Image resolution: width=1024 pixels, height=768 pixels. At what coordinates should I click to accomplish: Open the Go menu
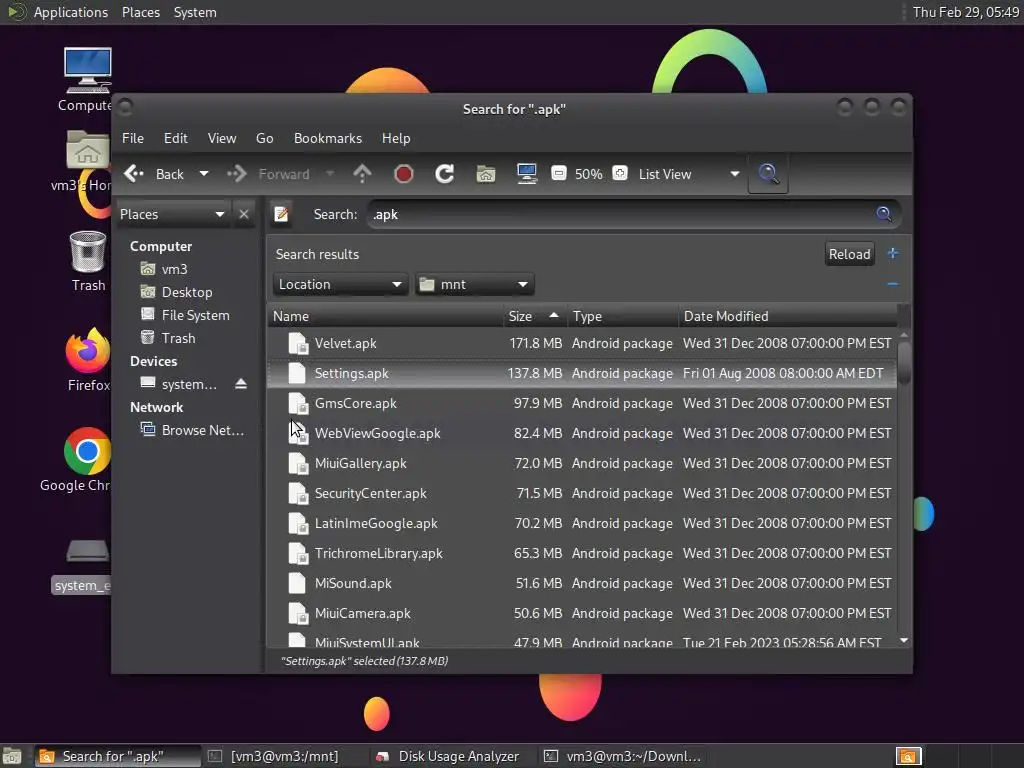click(264, 138)
